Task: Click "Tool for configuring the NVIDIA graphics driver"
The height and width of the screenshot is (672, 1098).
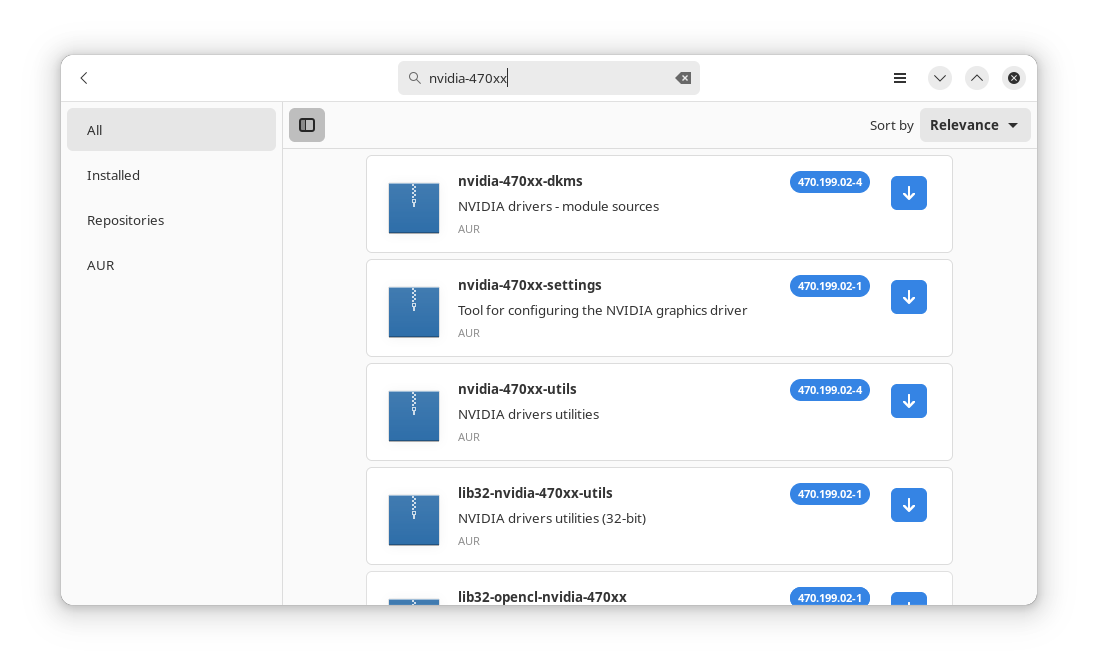Action: pyautogui.click(x=602, y=310)
